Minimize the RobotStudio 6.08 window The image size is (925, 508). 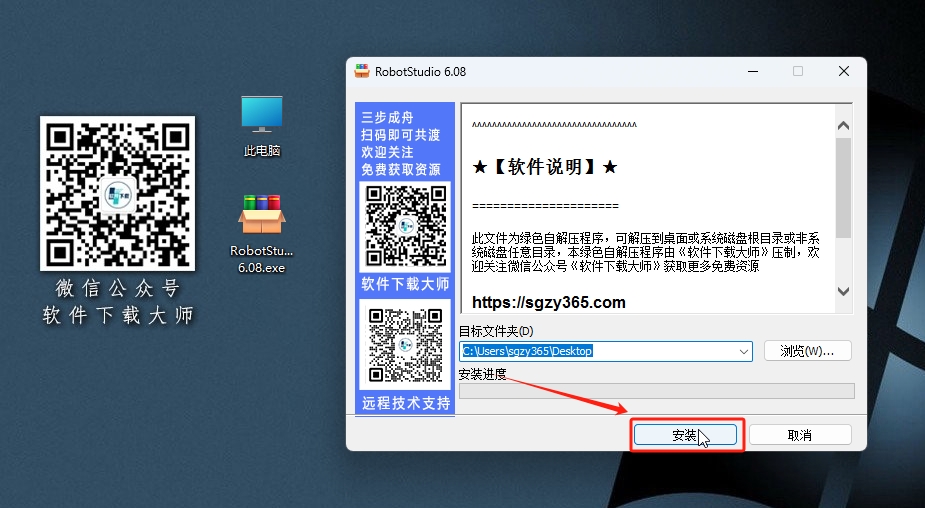click(753, 71)
